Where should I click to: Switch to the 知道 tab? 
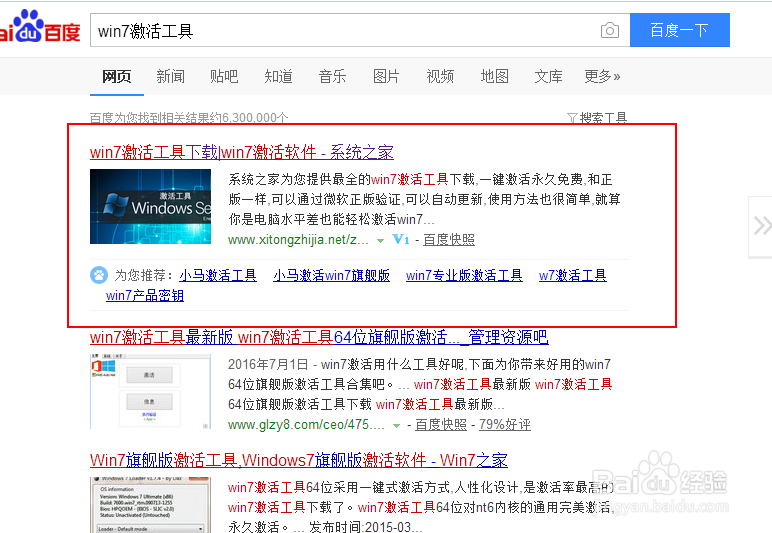click(278, 76)
